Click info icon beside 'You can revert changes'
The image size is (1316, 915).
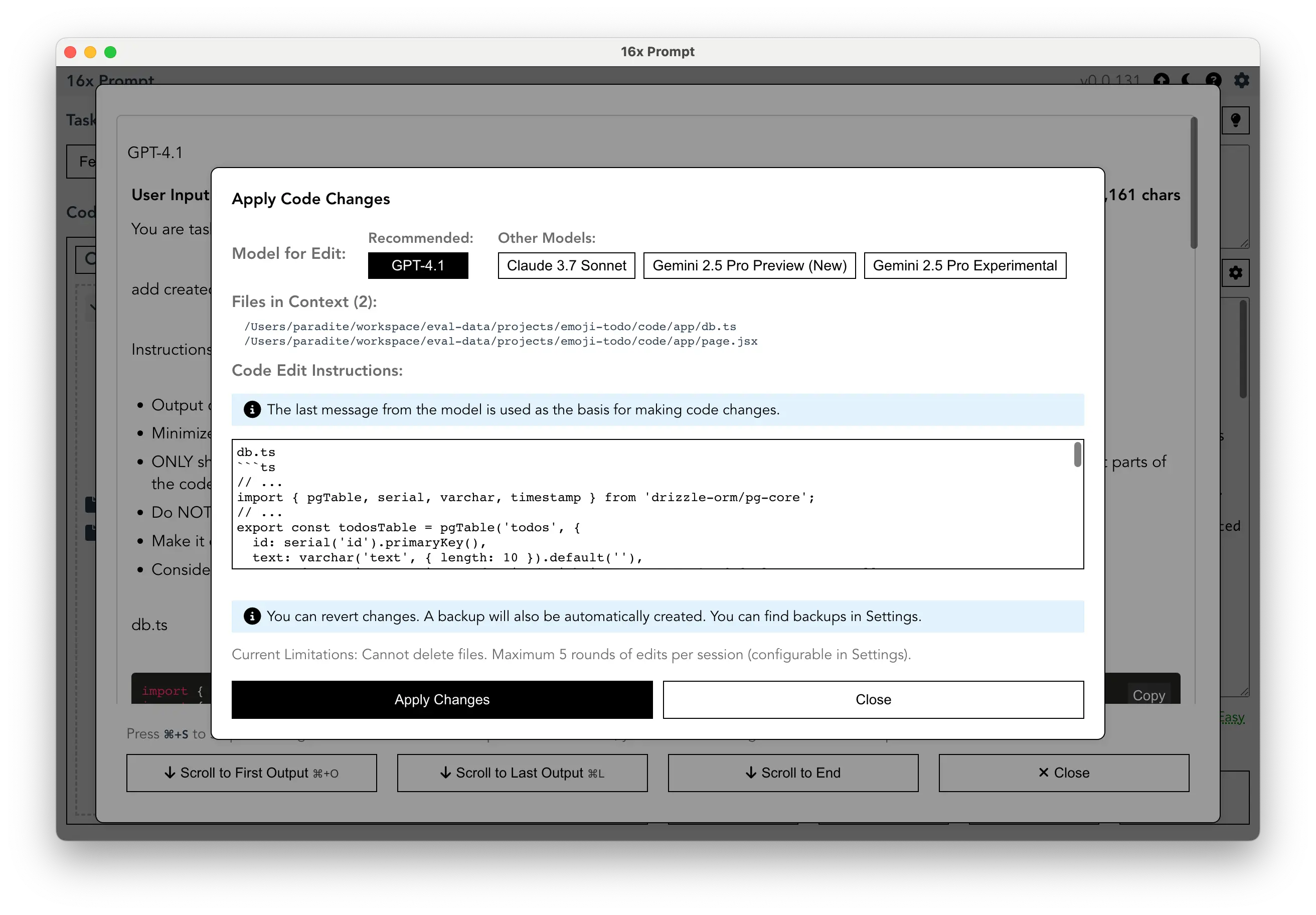click(x=252, y=617)
